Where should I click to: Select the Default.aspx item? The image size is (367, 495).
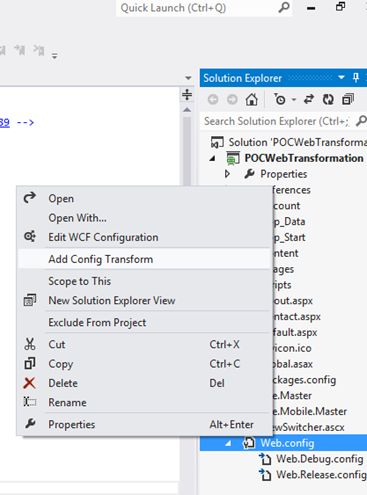coord(295,332)
